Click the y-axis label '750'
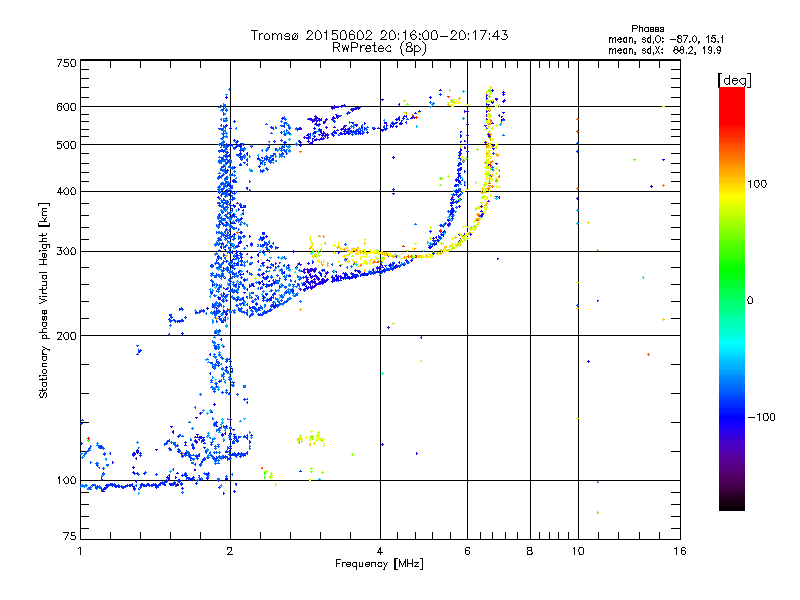The height and width of the screenshot is (600, 800). [x=66, y=63]
